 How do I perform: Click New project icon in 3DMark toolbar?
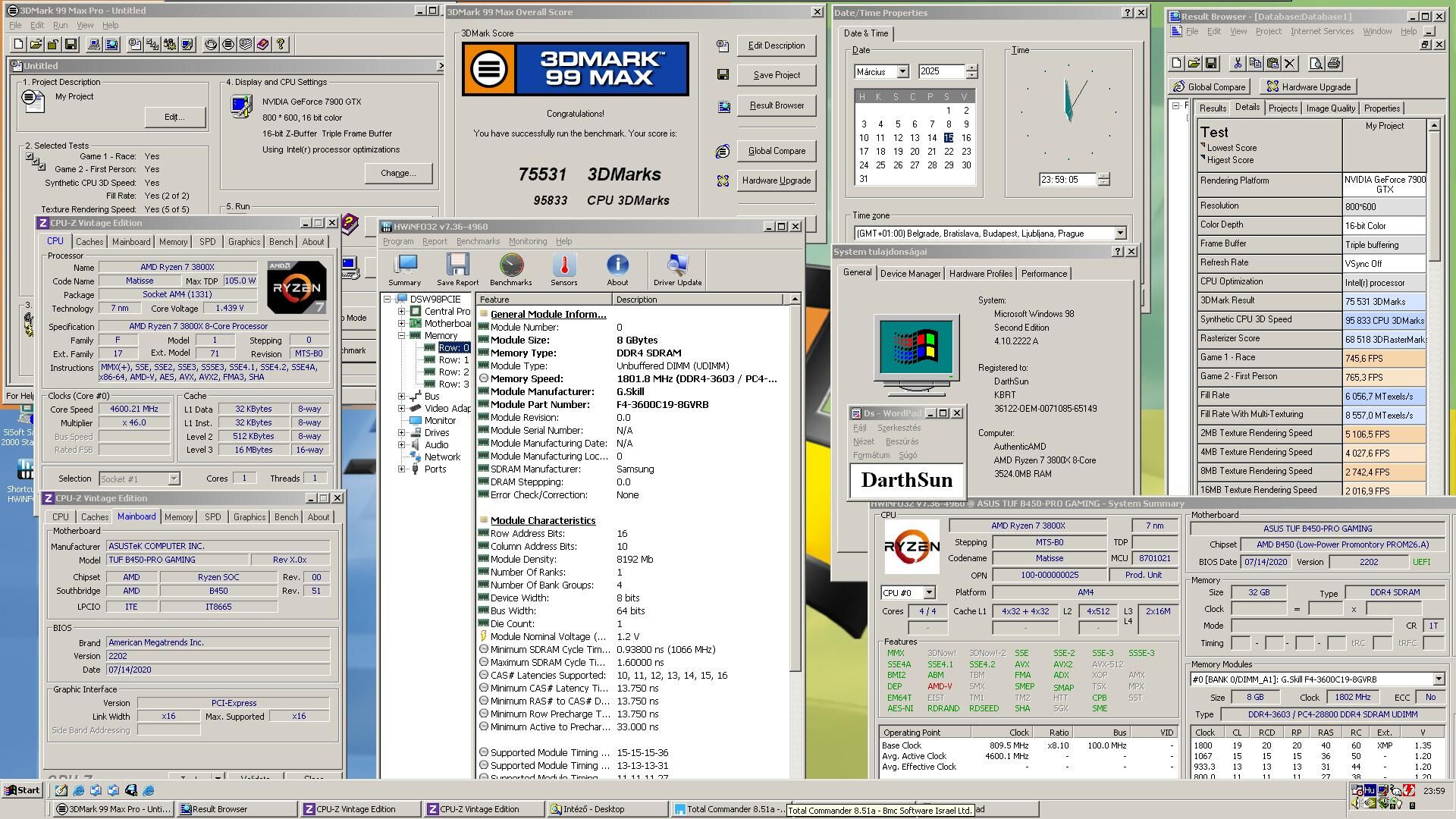(19, 45)
